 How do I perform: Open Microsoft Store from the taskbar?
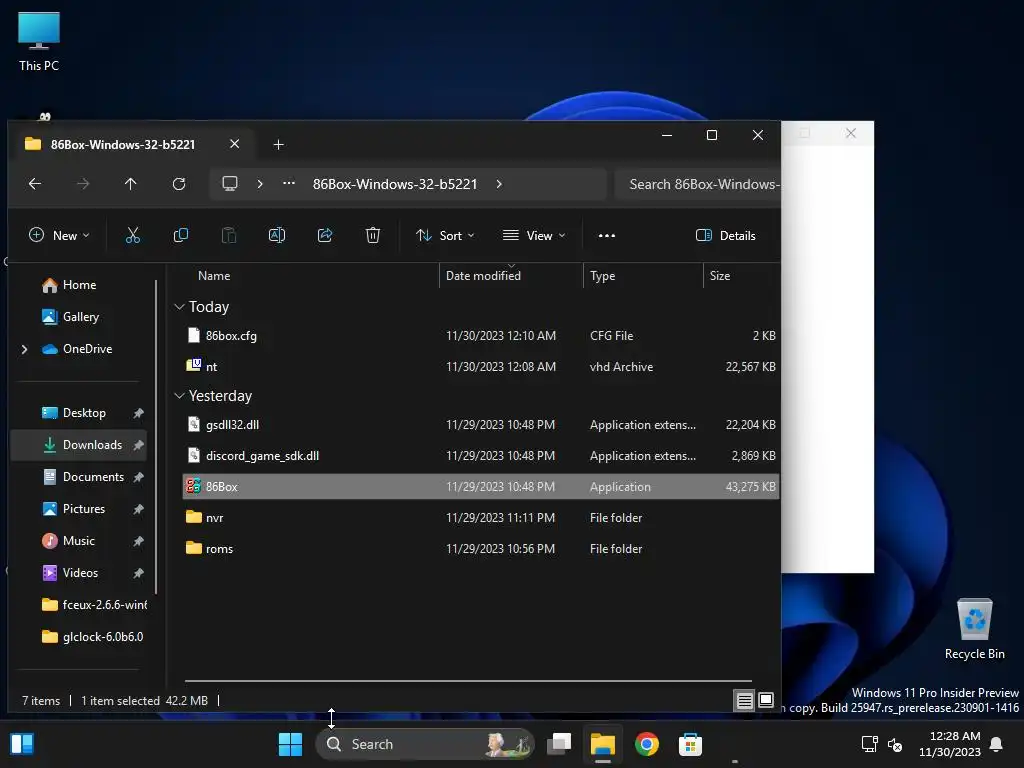pos(690,744)
